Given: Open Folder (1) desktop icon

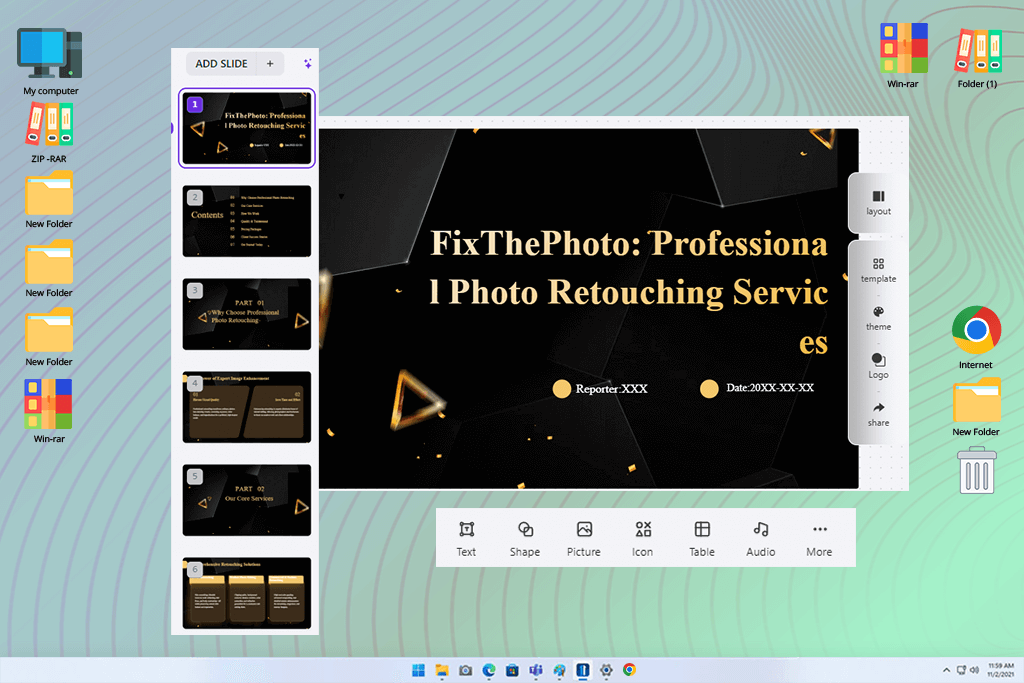Looking at the screenshot, I should coord(977,57).
